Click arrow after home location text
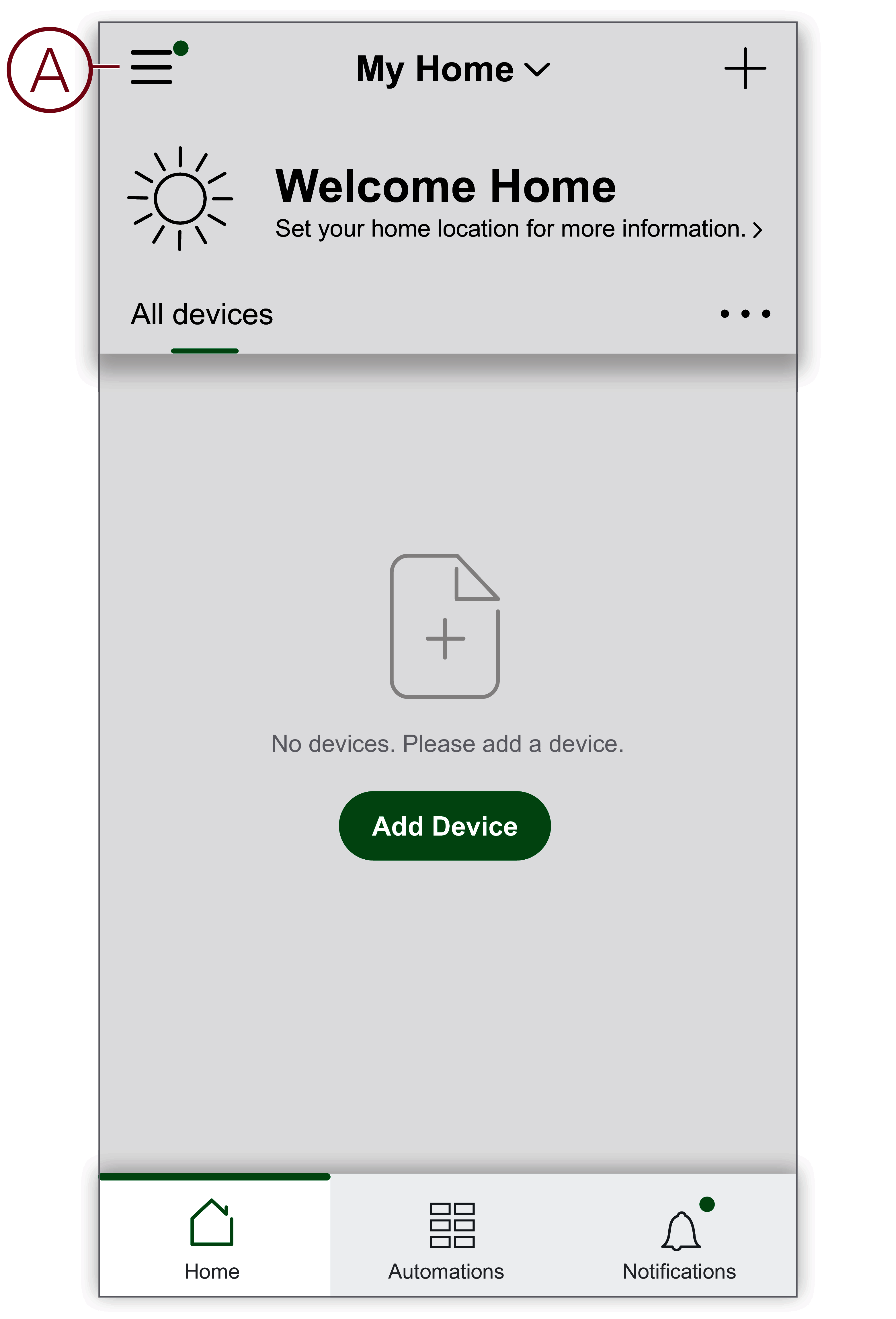The height and width of the screenshot is (1319, 896). (x=757, y=230)
